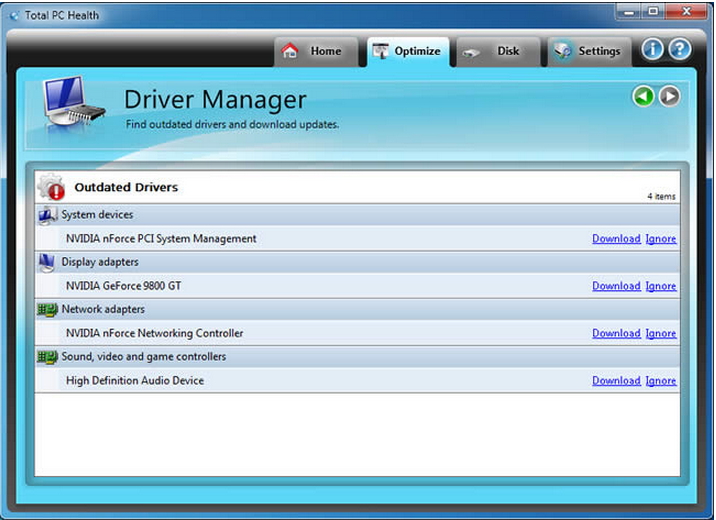Select NVIDIA nForce Networking Controller entry

click(358, 333)
